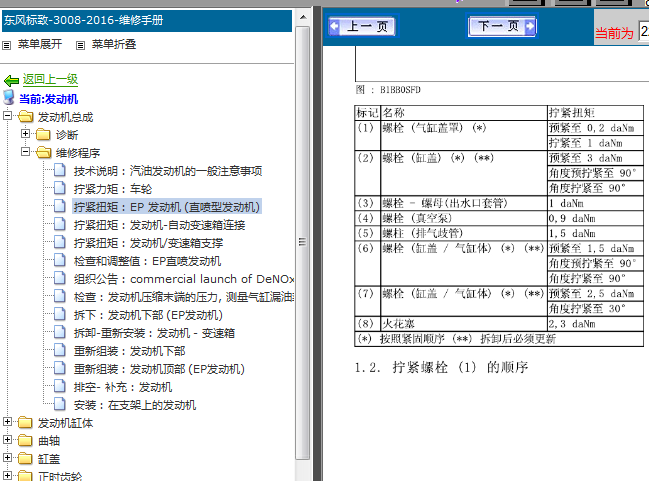Click 菜单折叠 to collapse all menus

114,44
